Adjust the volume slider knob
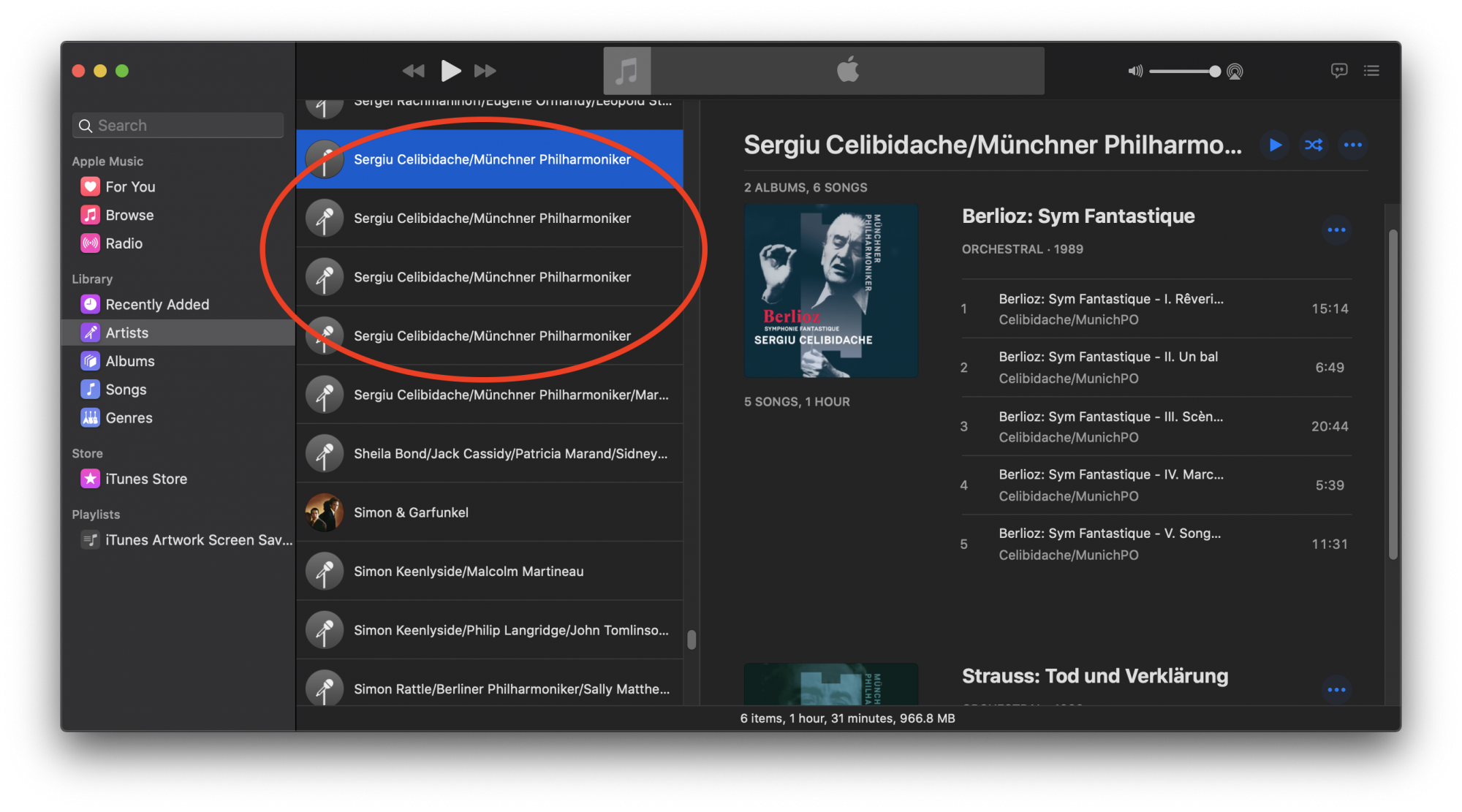 [x=1215, y=72]
